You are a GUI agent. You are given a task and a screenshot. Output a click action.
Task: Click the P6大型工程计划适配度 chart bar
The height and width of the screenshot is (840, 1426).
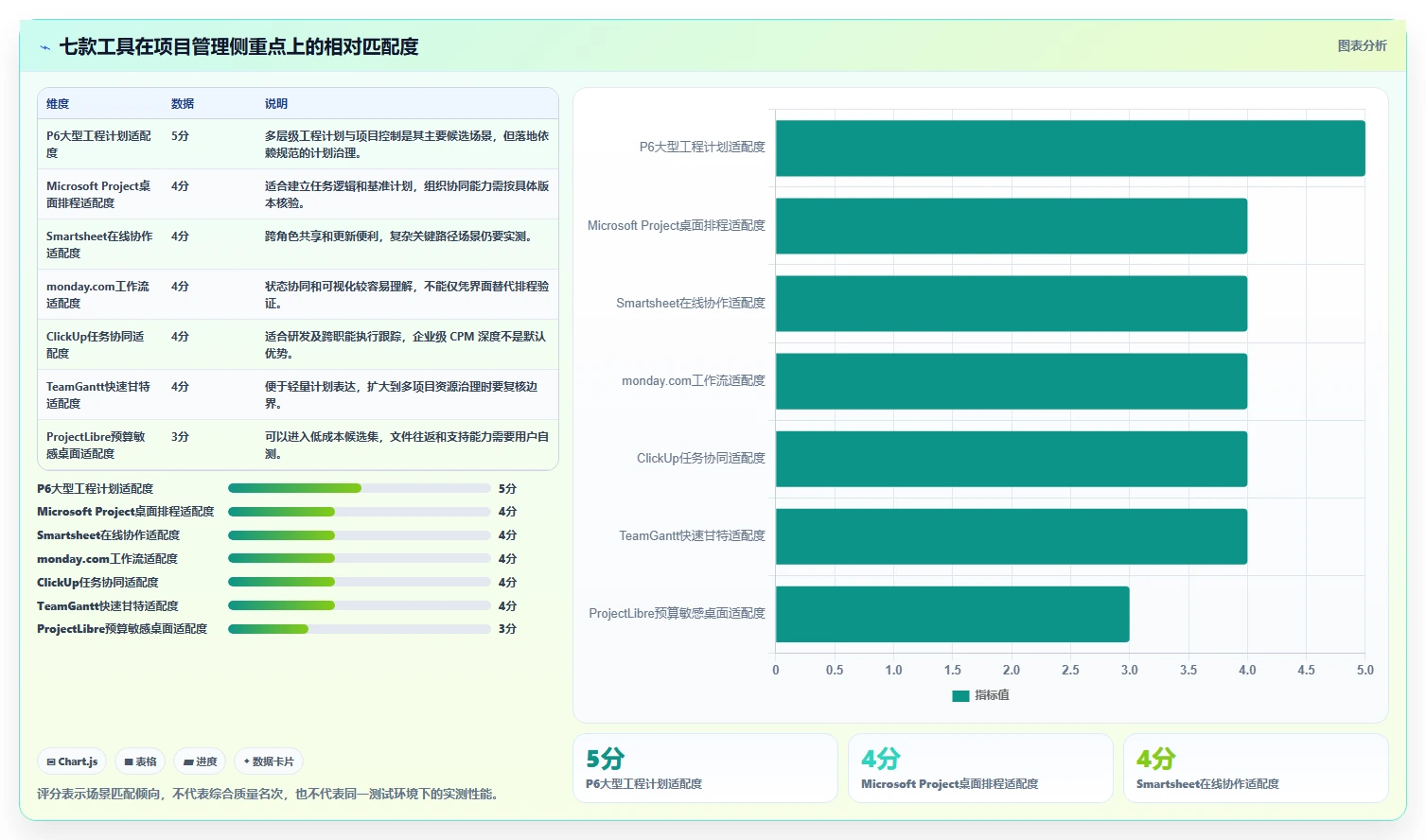[x=1070, y=149]
